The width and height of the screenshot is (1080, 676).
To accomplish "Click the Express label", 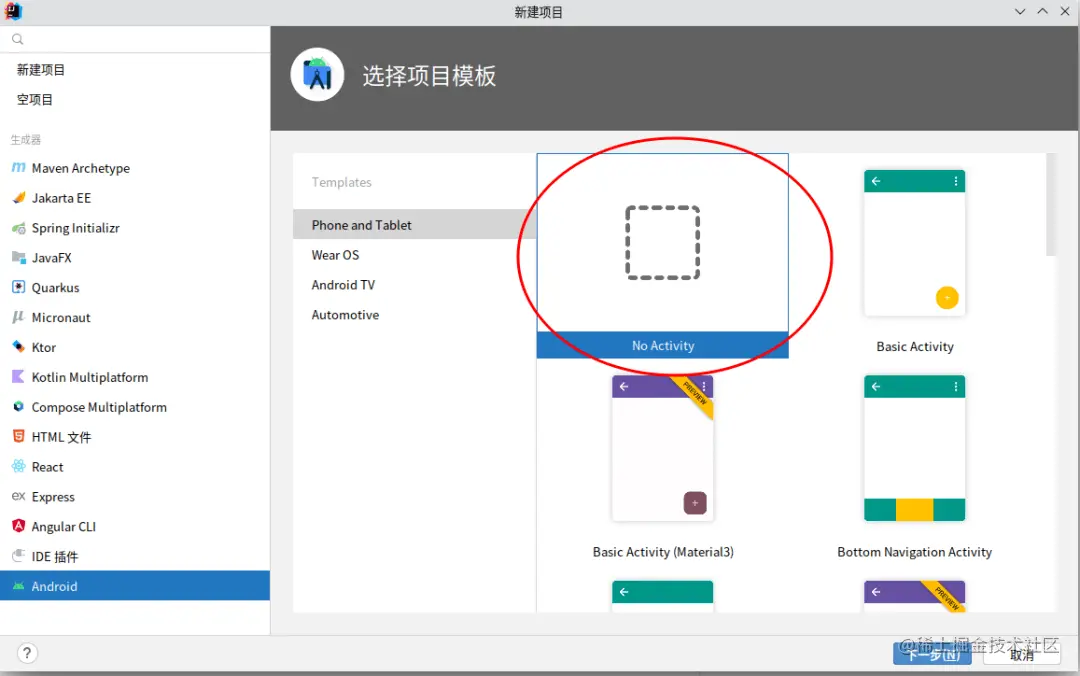I will pos(53,497).
